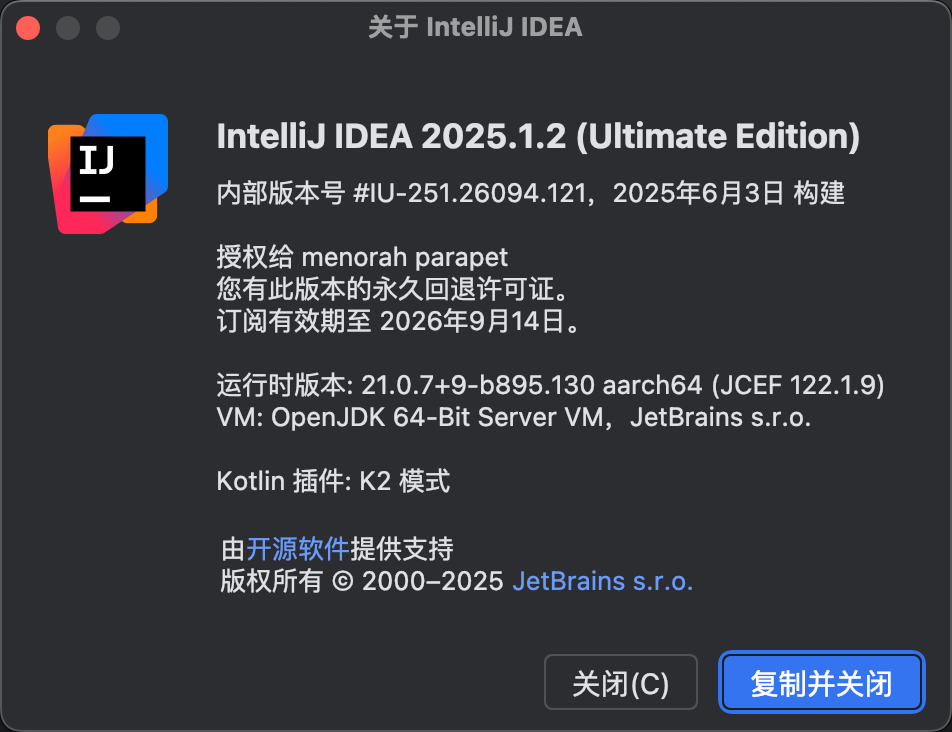This screenshot has width=952, height=732.
Task: Click the 授权给 menorah parapet line
Action: (x=362, y=257)
